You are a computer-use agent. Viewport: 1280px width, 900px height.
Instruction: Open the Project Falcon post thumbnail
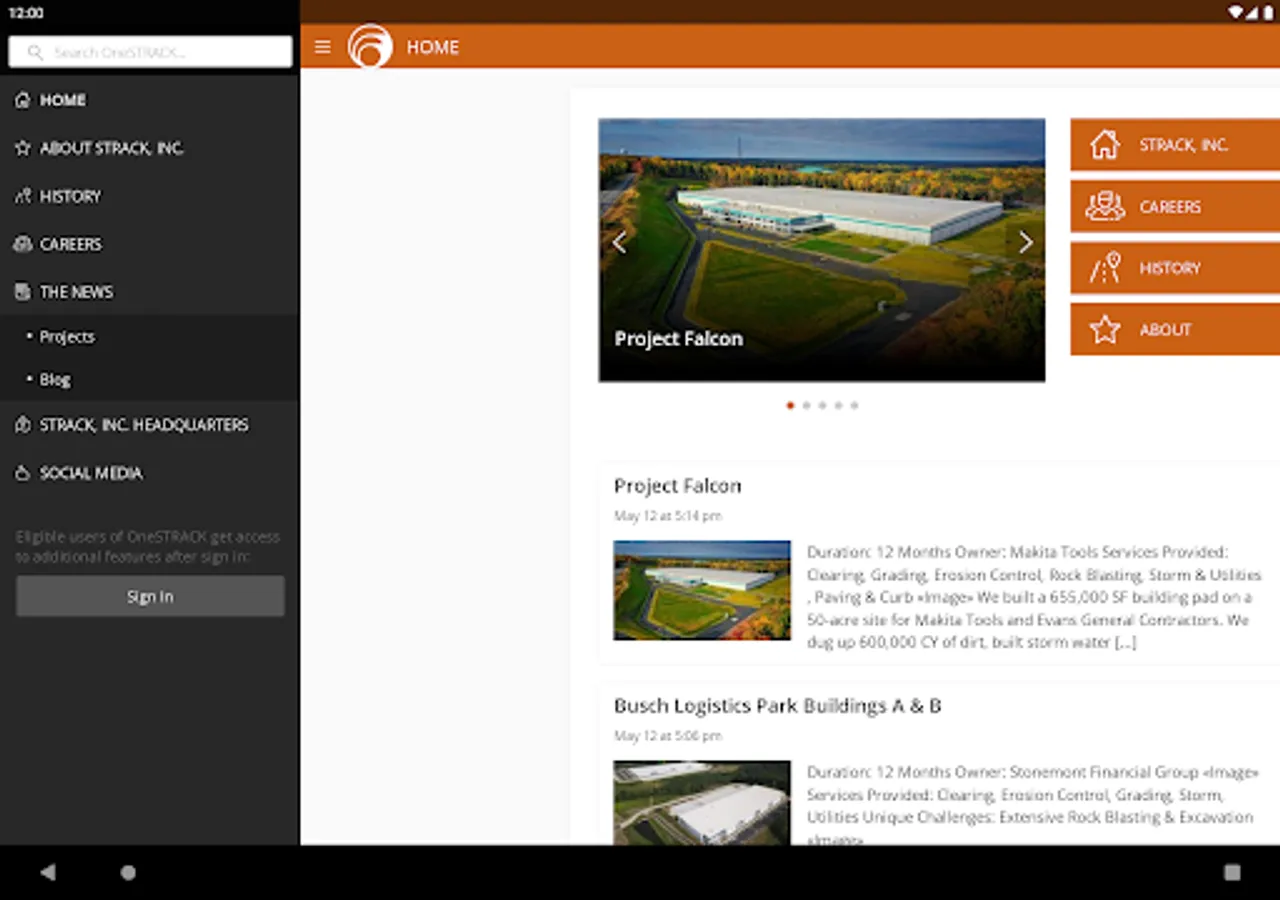pyautogui.click(x=702, y=590)
